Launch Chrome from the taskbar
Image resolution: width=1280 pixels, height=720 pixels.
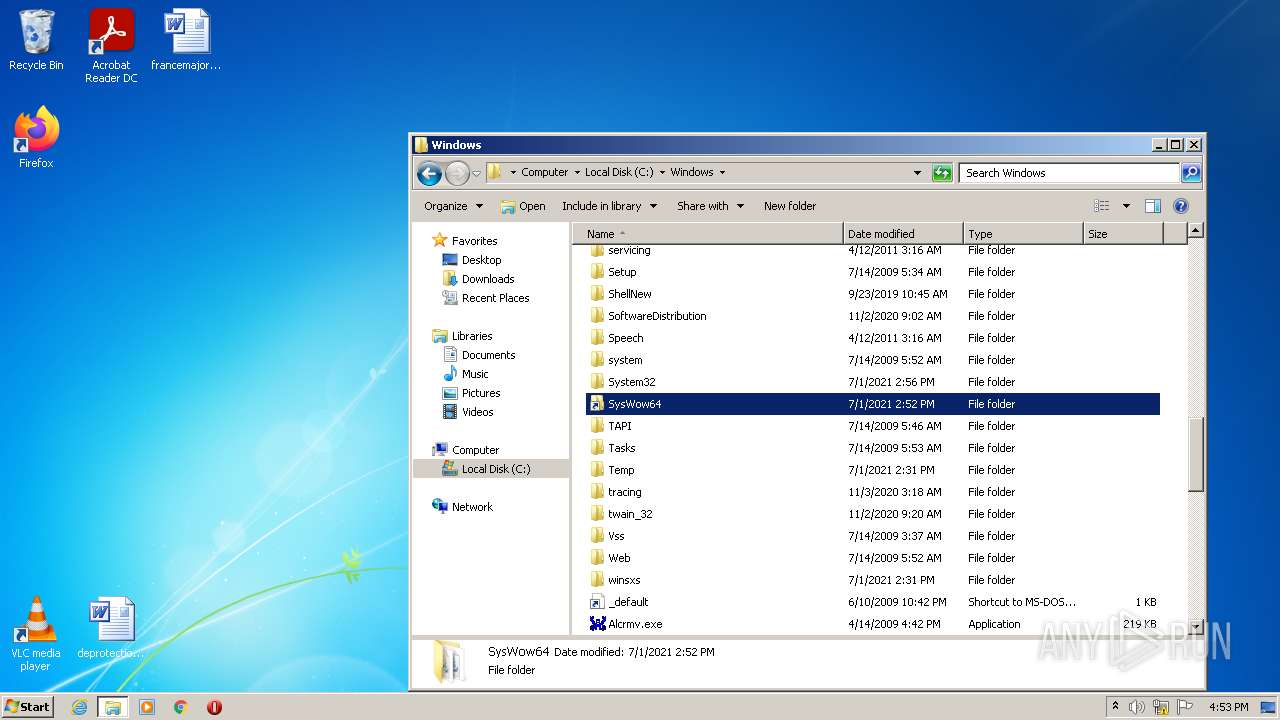(x=181, y=707)
